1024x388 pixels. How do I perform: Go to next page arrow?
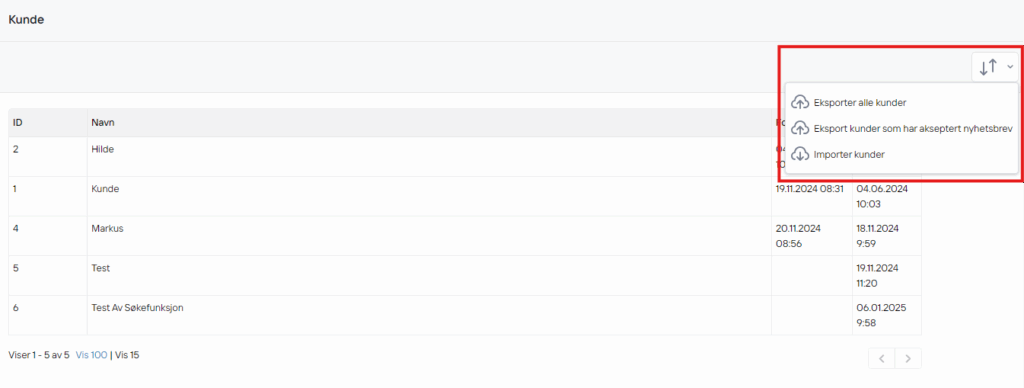pyautogui.click(x=908, y=358)
